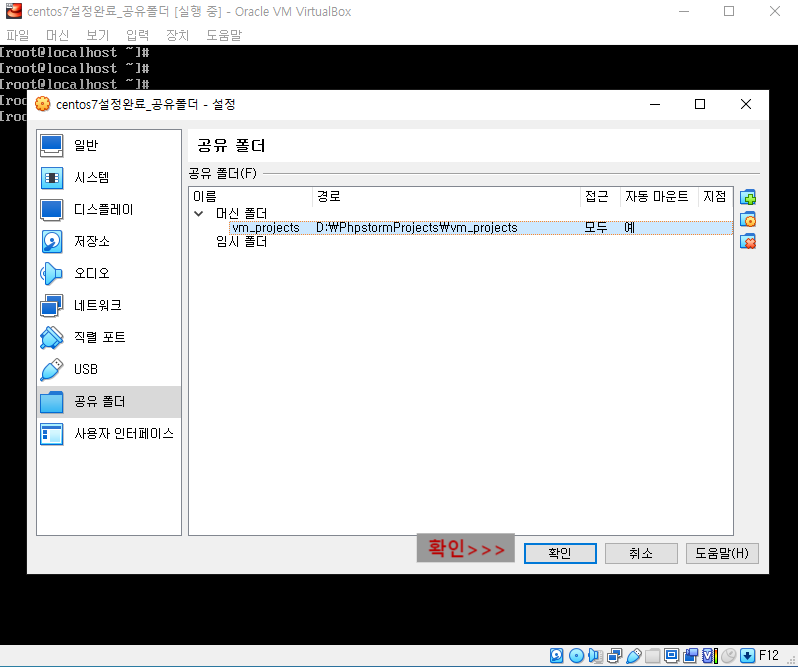Click the 도움말(H) button
798x667 pixels.
pyautogui.click(x=722, y=554)
